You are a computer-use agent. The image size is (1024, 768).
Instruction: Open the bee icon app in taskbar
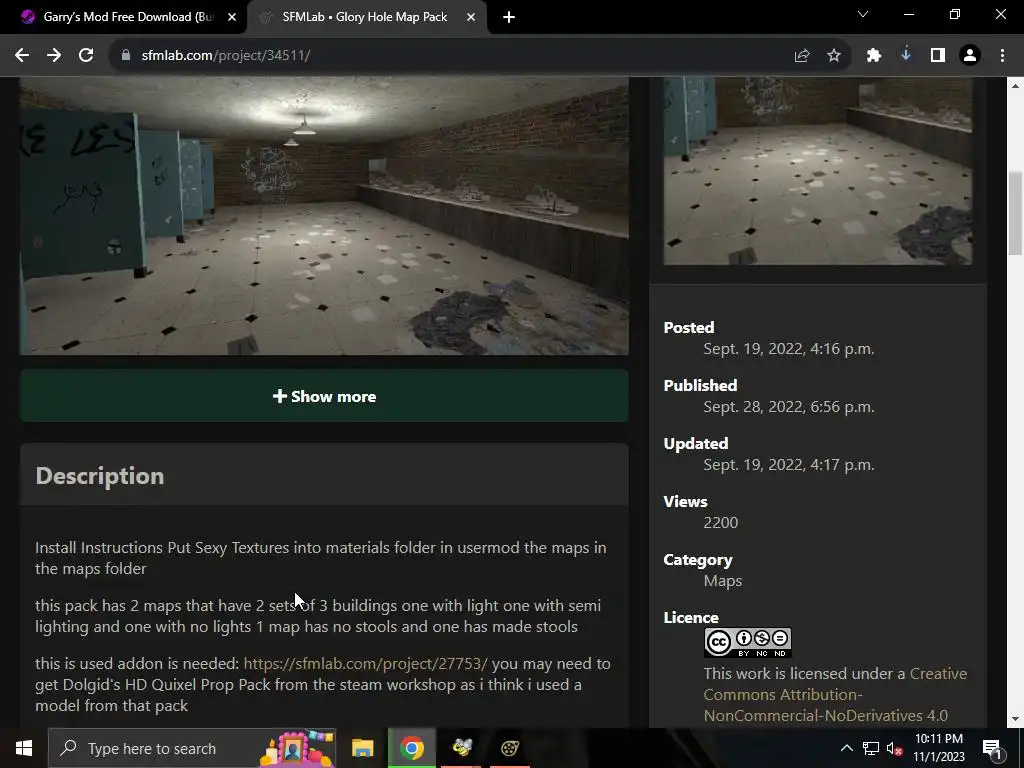coord(462,748)
